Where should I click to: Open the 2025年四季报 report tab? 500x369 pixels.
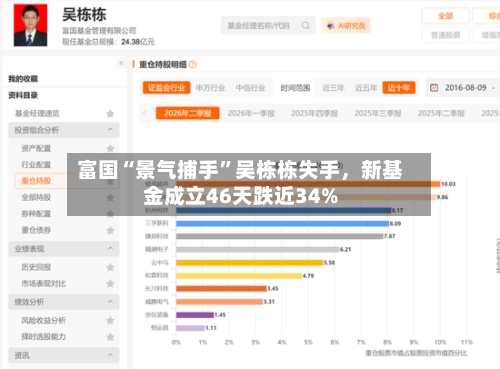(x=314, y=113)
